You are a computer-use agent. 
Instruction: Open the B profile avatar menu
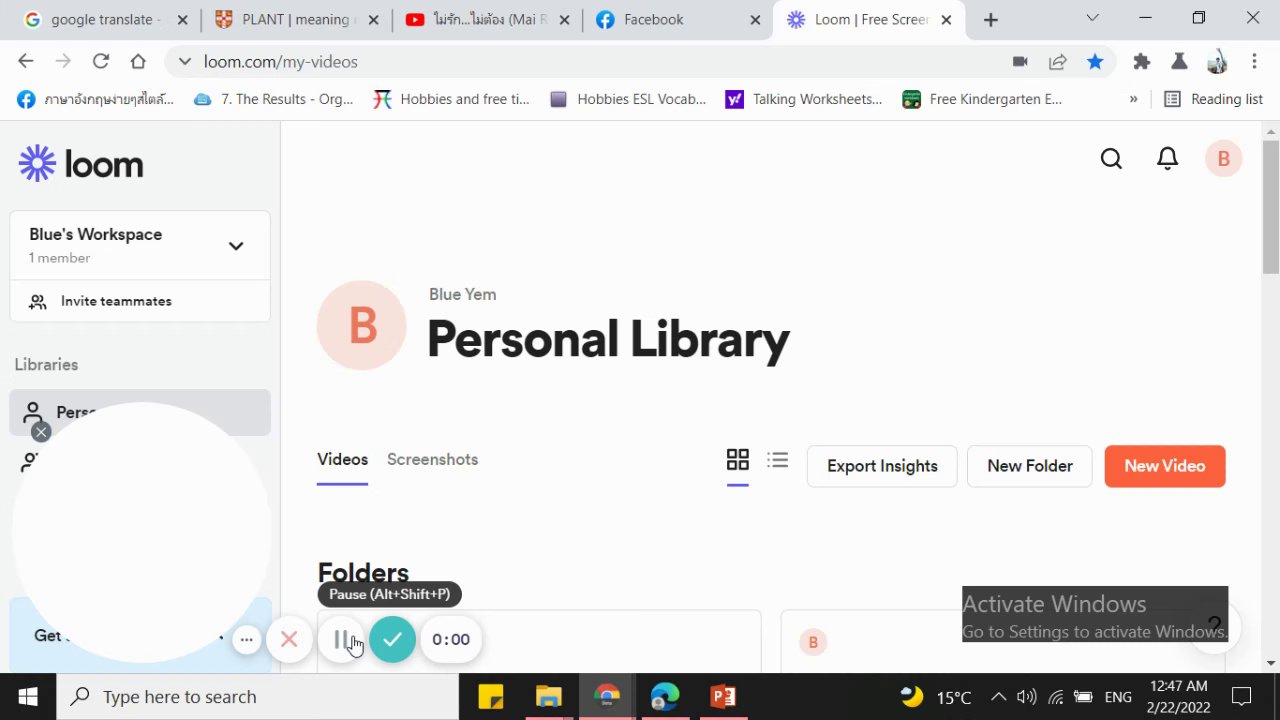point(1223,159)
